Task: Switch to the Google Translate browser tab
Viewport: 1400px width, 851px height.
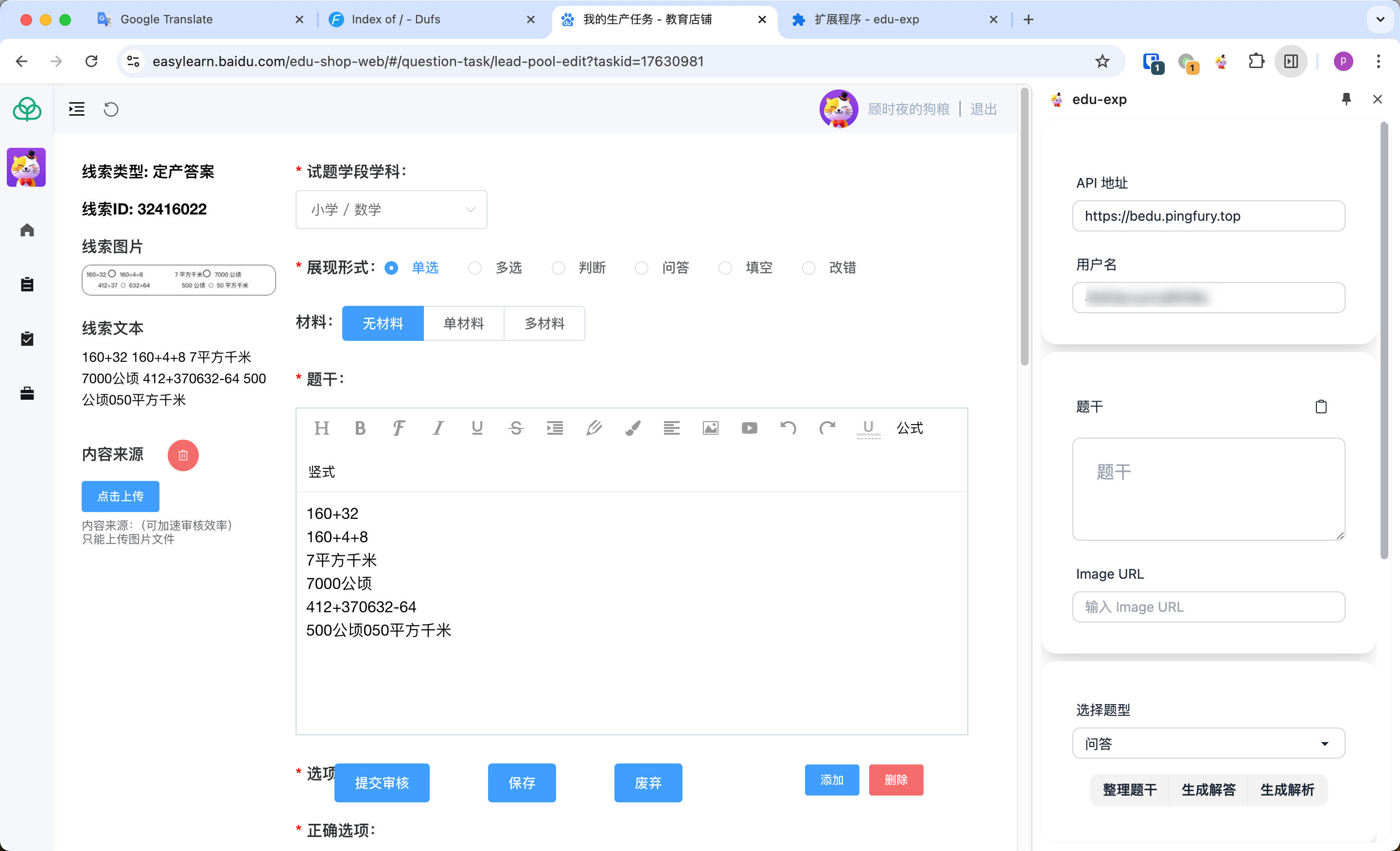Action: [166, 19]
